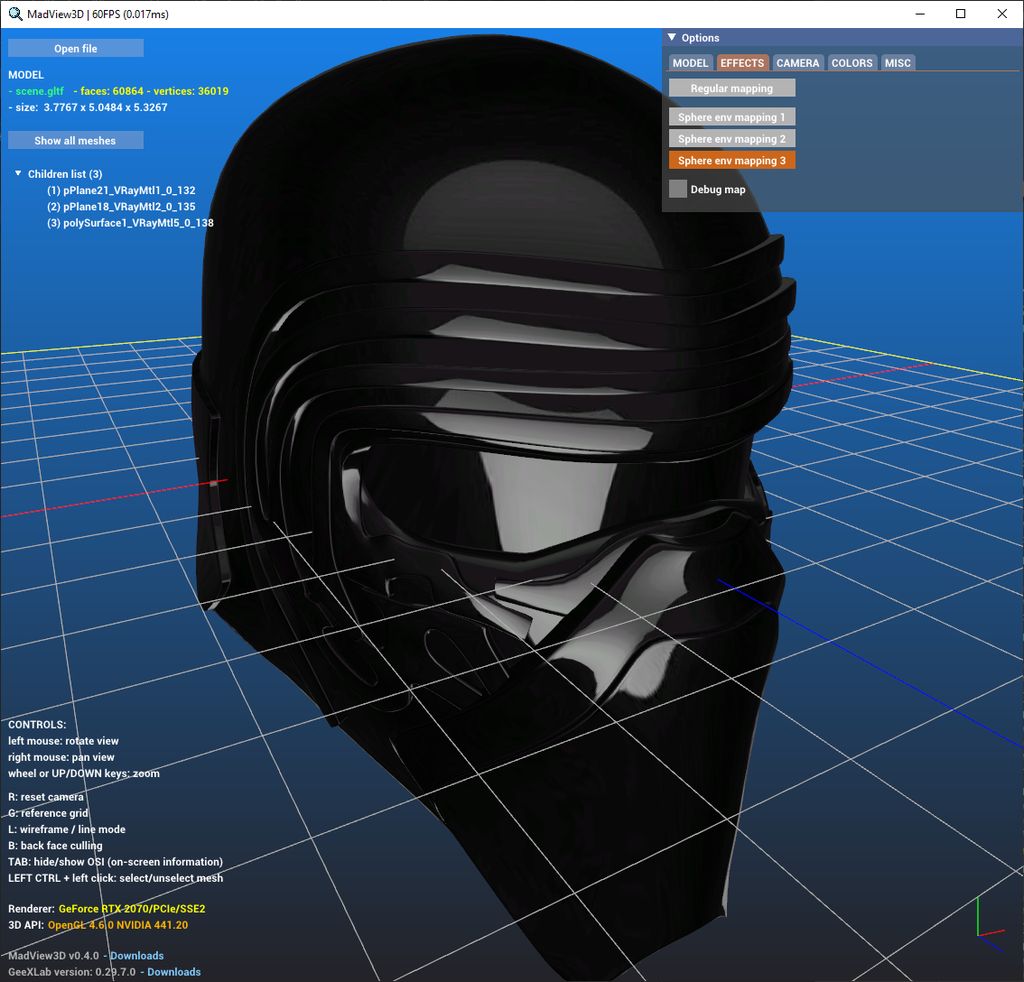Click the MadView3D magnifier app icon
This screenshot has width=1024, height=982.
tap(14, 14)
